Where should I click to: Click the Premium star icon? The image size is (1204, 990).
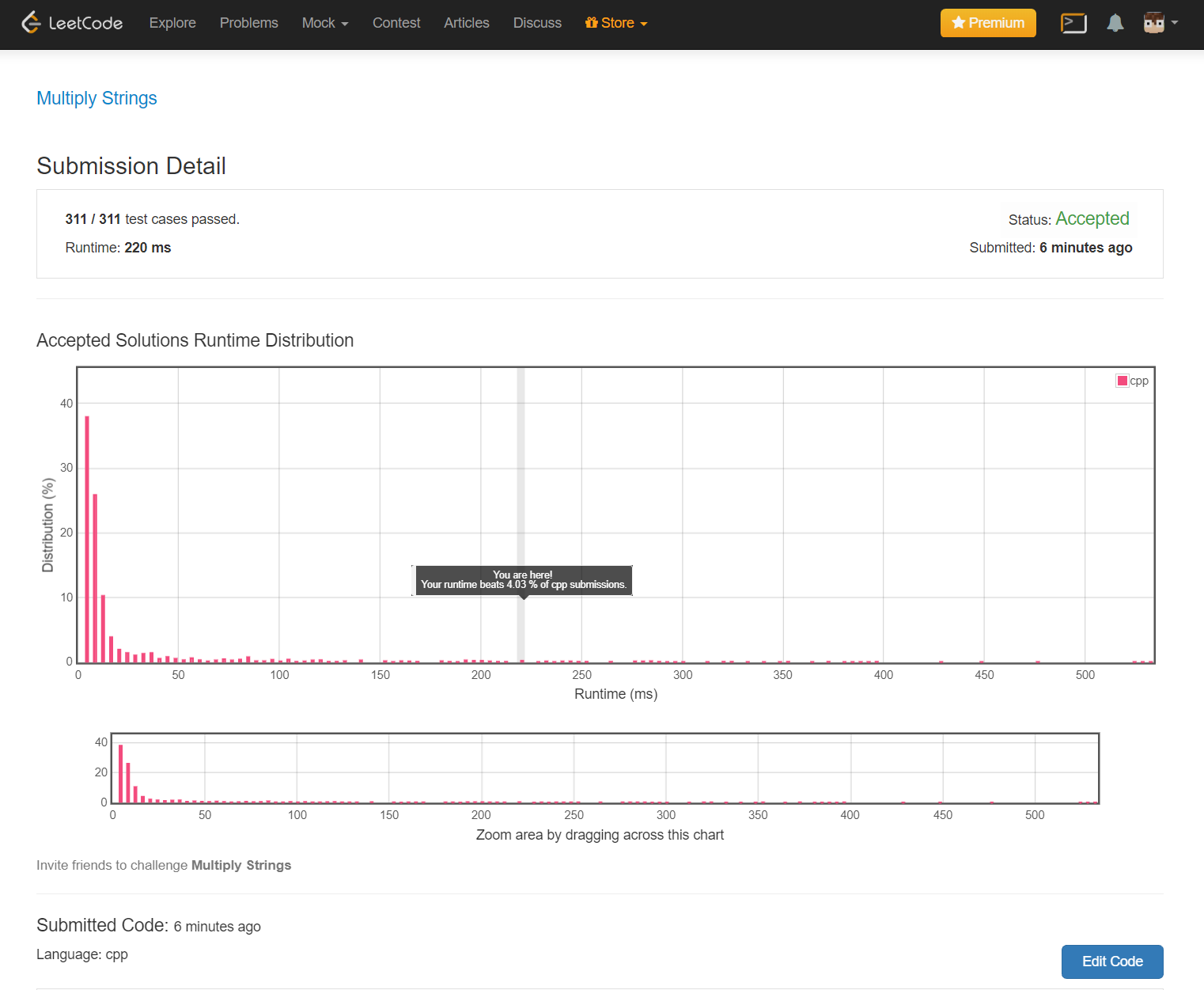click(958, 23)
